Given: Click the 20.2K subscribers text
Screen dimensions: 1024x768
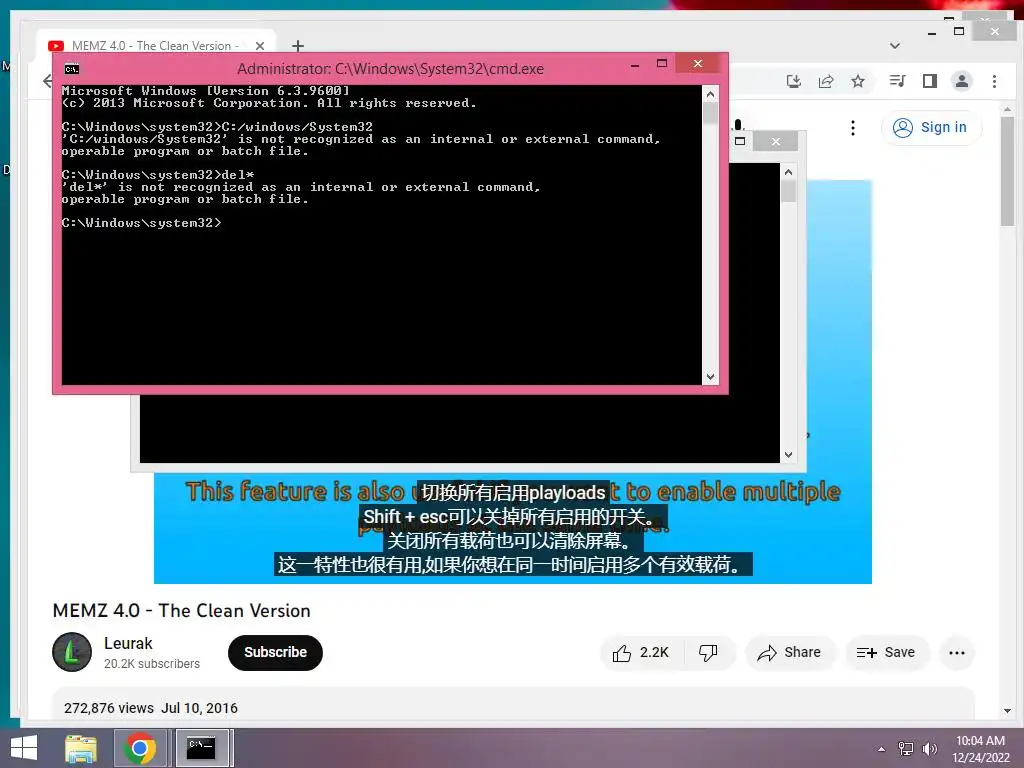Looking at the screenshot, I should click(x=152, y=664).
